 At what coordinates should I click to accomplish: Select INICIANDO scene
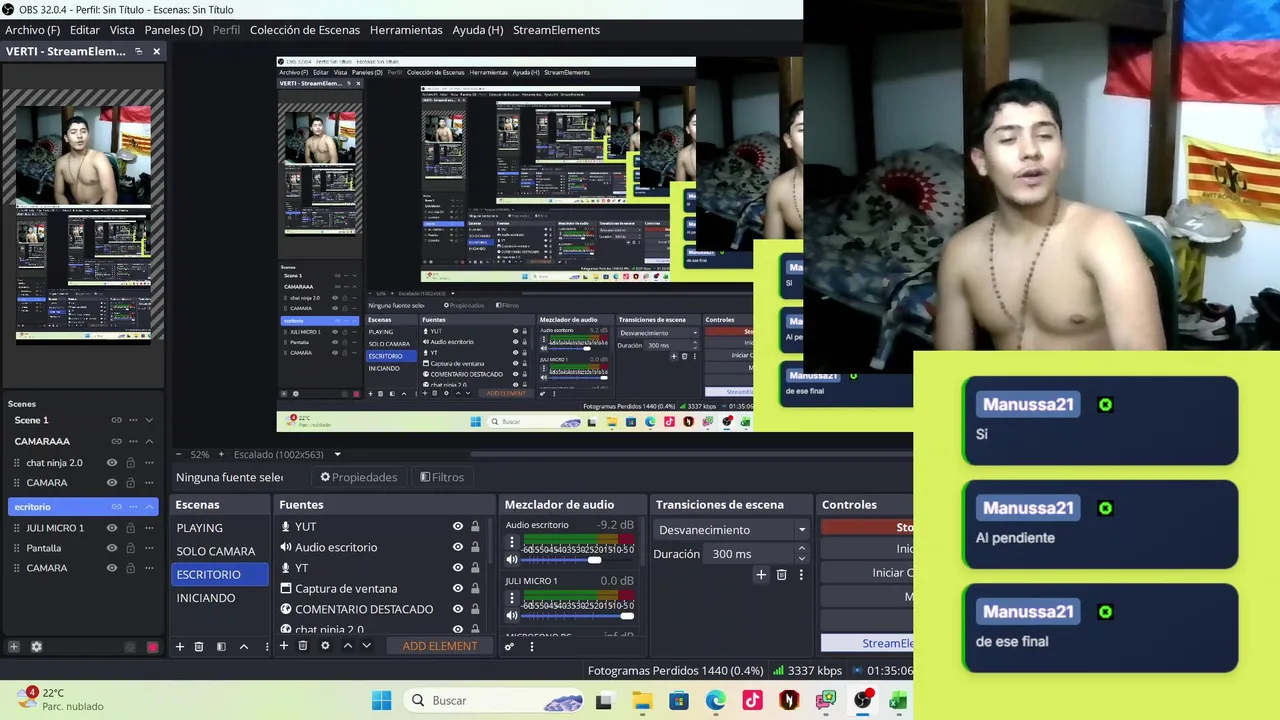click(220, 598)
